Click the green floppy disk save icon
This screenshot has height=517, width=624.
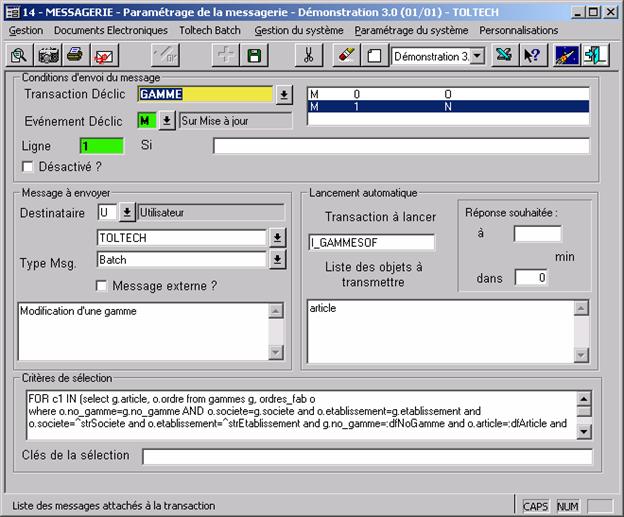(x=254, y=56)
